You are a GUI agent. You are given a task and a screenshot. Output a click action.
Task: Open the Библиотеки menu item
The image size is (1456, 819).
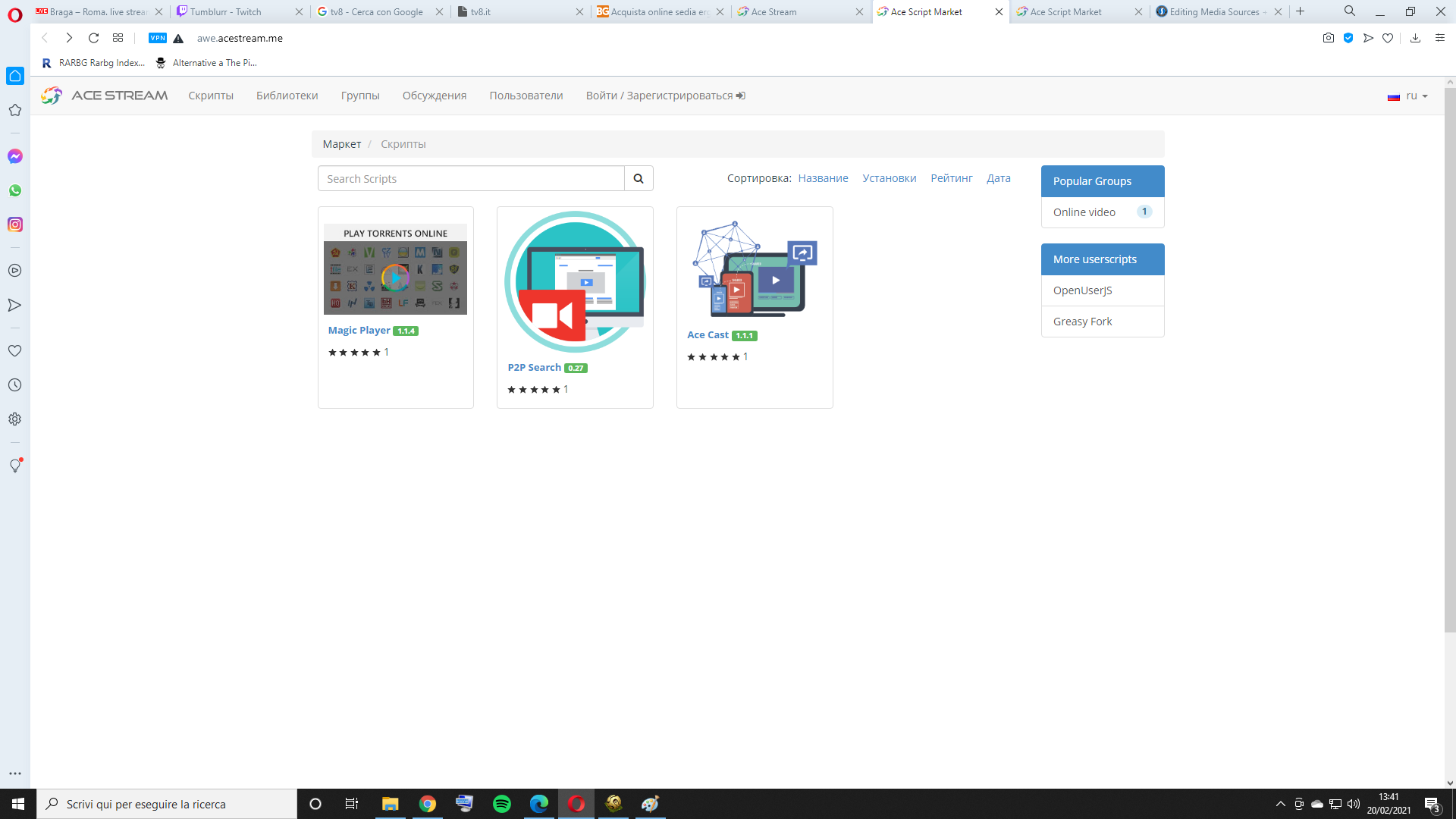pos(287,96)
